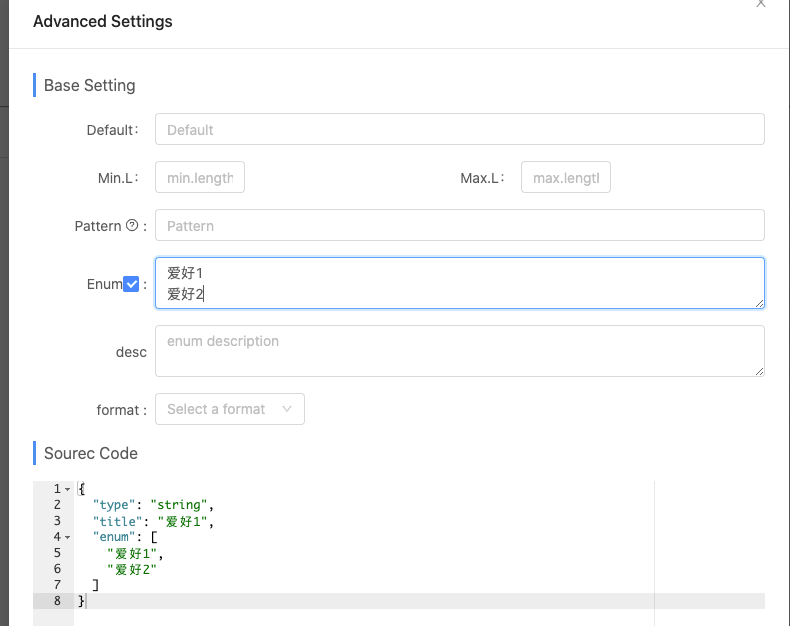Click line number 5 in the gutter

[57, 553]
